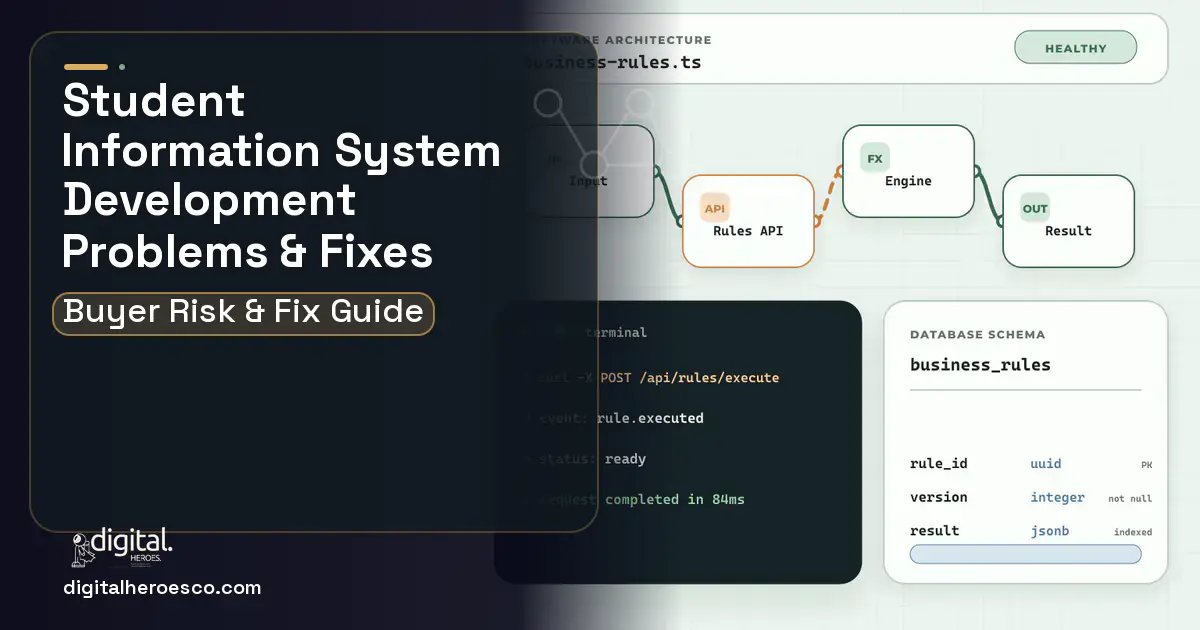
Task: Click the version column name
Action: click(938, 497)
